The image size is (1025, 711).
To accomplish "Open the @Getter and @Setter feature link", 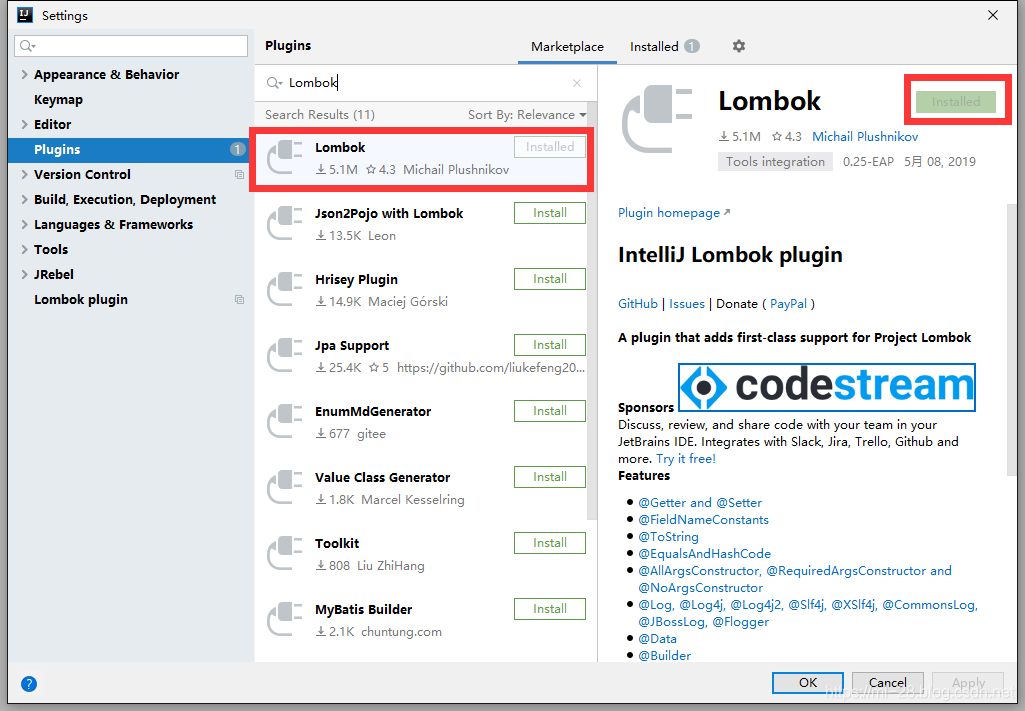I will coord(700,503).
